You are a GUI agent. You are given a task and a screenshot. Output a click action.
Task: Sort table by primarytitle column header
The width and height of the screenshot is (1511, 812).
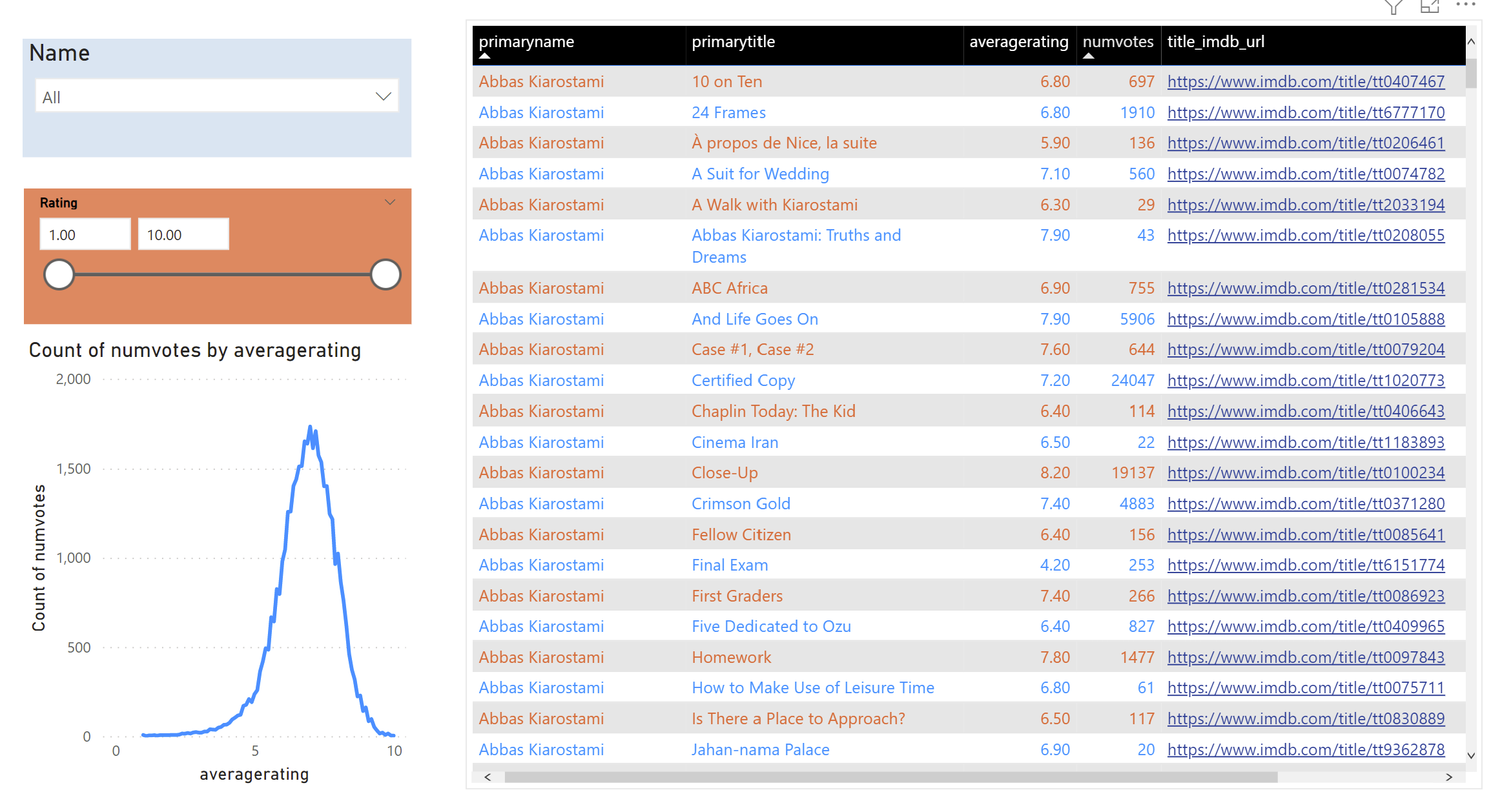click(x=733, y=42)
